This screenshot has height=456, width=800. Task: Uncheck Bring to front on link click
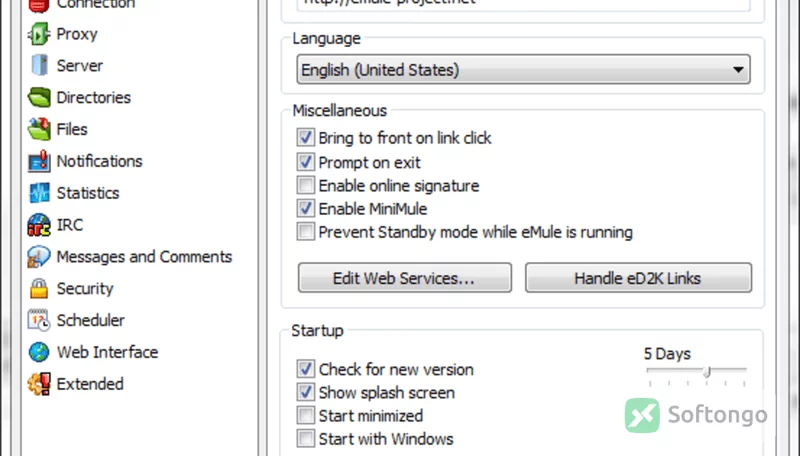pos(306,137)
